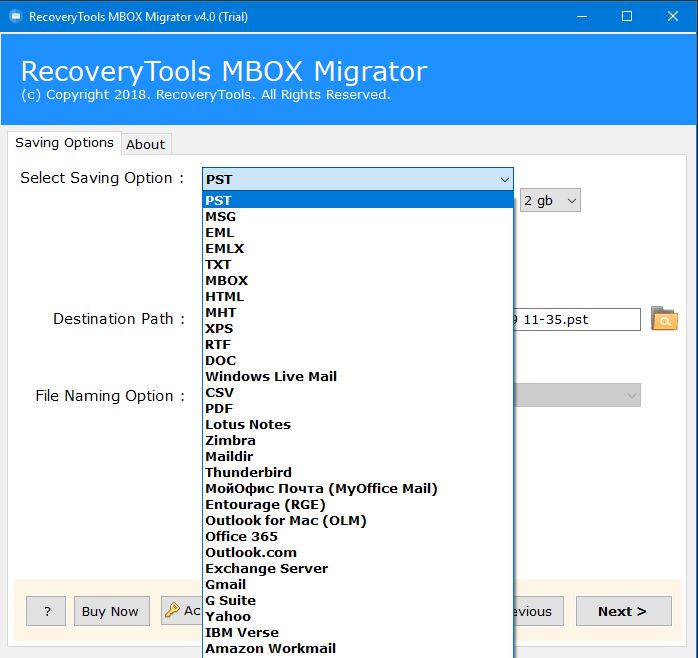698x658 pixels.
Task: Select the Saving Options tab
Action: (64, 143)
